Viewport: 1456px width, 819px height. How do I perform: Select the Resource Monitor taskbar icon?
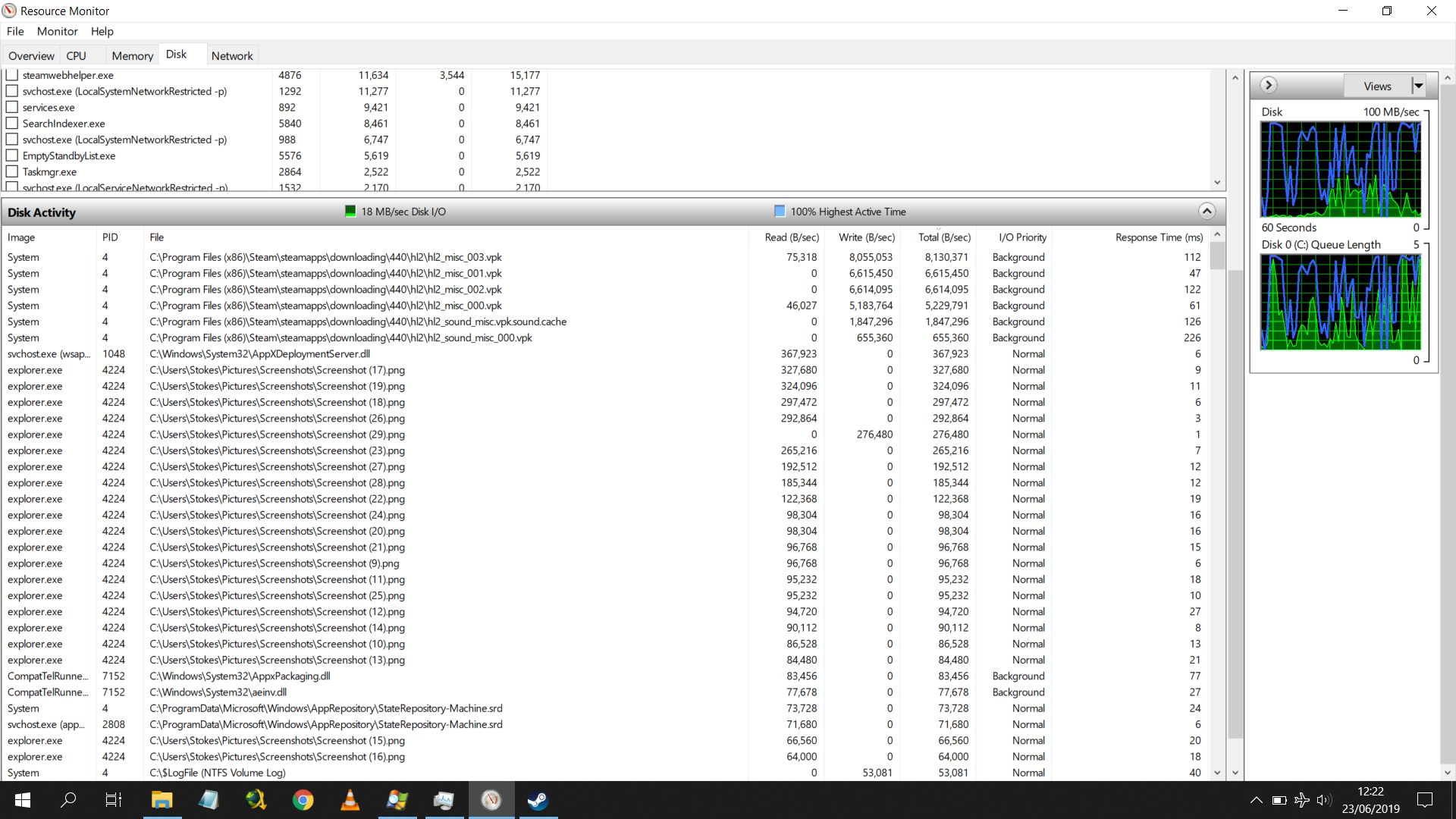pos(491,800)
